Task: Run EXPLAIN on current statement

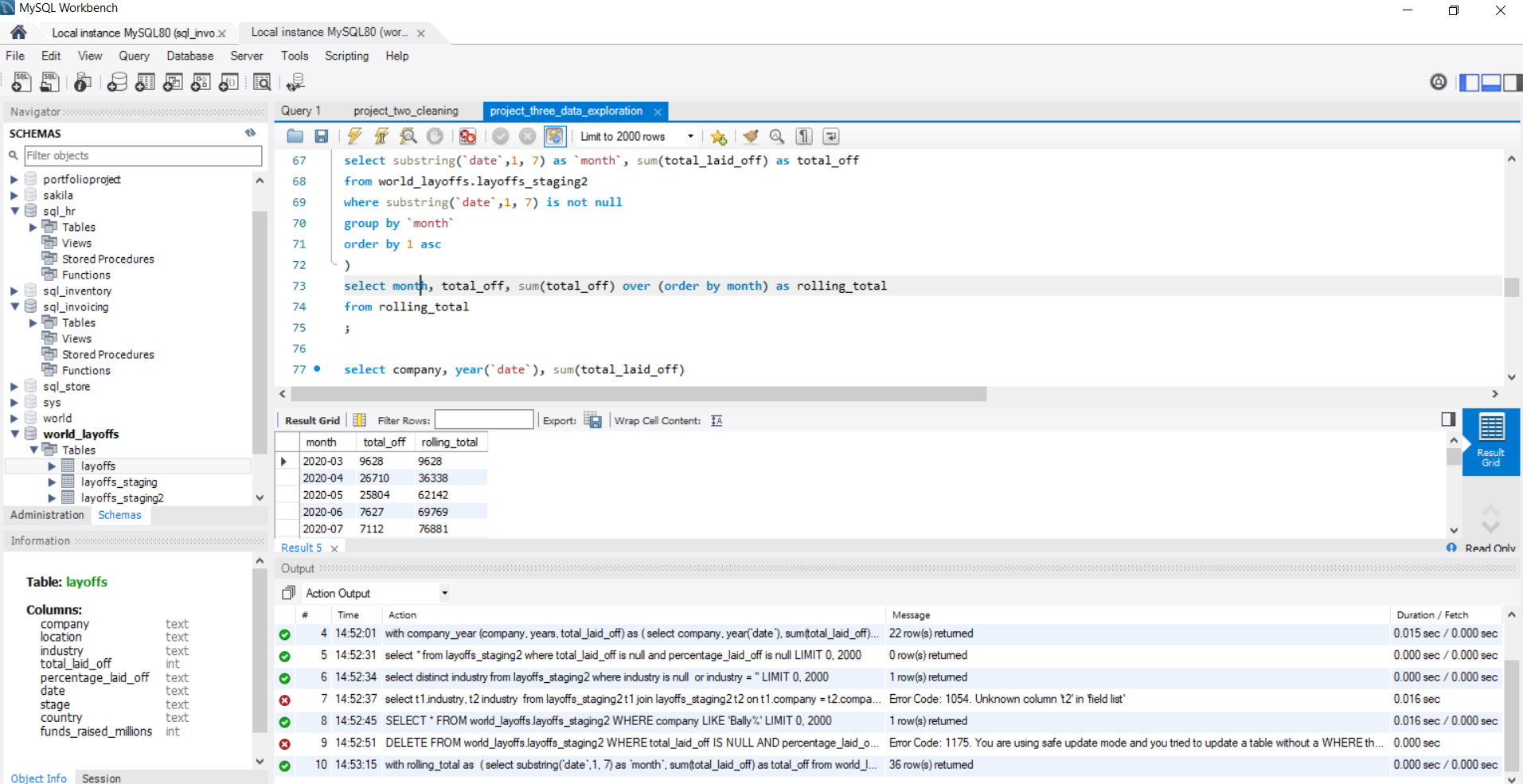Action: pos(408,136)
